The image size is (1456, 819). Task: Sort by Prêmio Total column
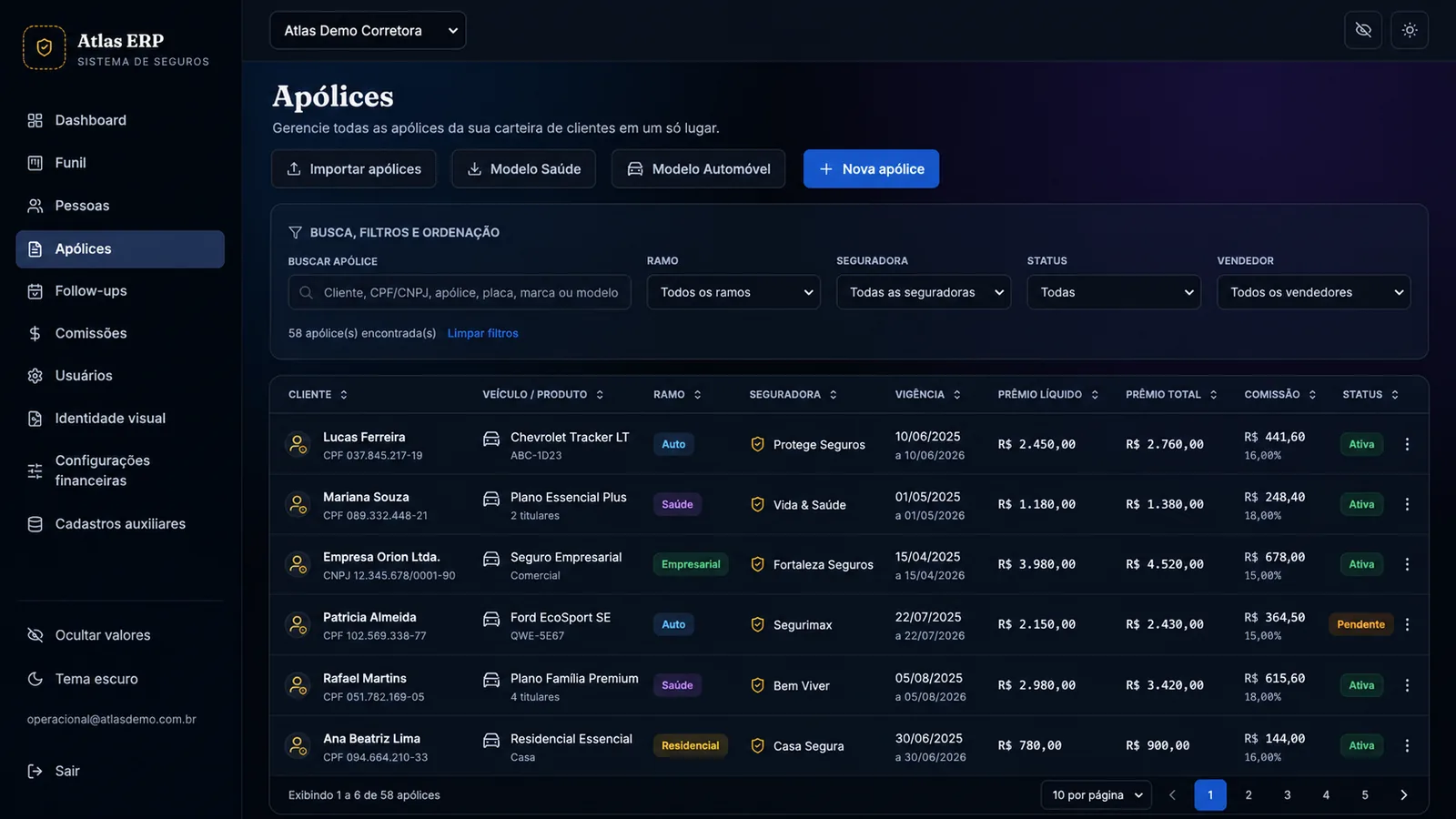[x=1171, y=394]
